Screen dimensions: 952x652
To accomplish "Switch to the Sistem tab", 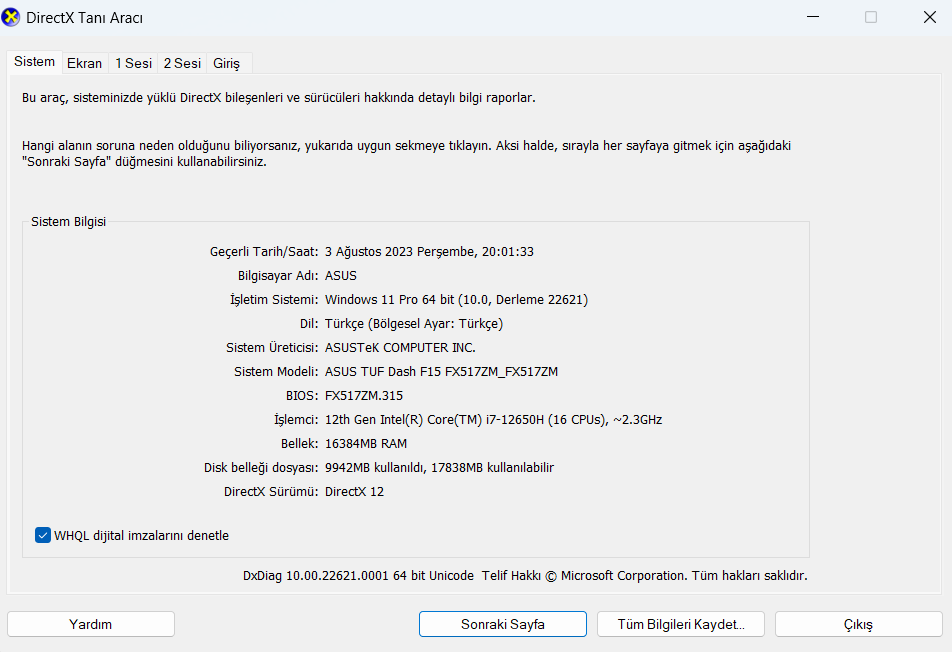I will (35, 62).
